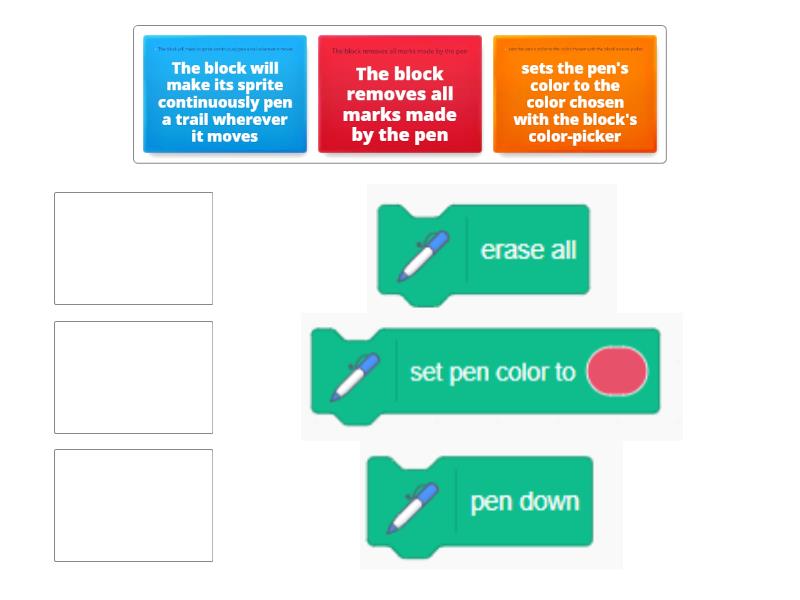Click the 'pen down' label text
Image resolution: width=800 pixels, height=600 pixels.
pos(525,502)
